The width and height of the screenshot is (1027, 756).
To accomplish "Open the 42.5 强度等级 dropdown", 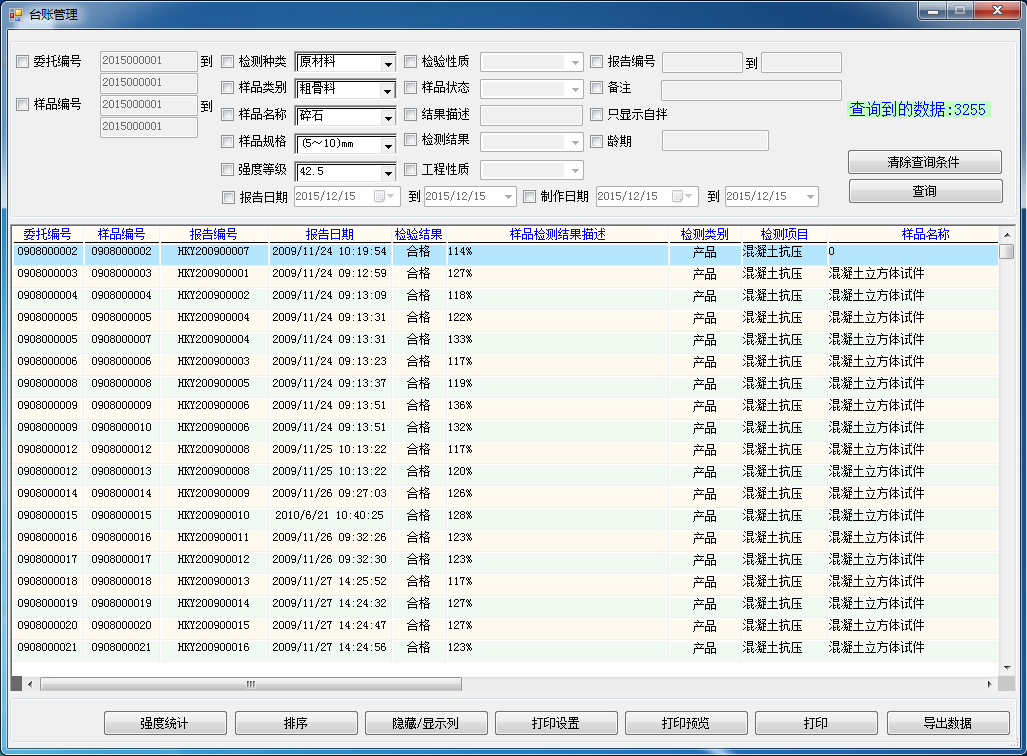I will 387,172.
